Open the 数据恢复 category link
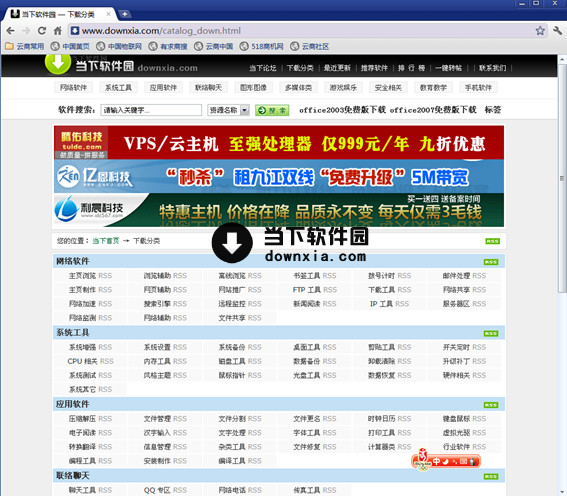The width and height of the screenshot is (567, 496). click(381, 376)
